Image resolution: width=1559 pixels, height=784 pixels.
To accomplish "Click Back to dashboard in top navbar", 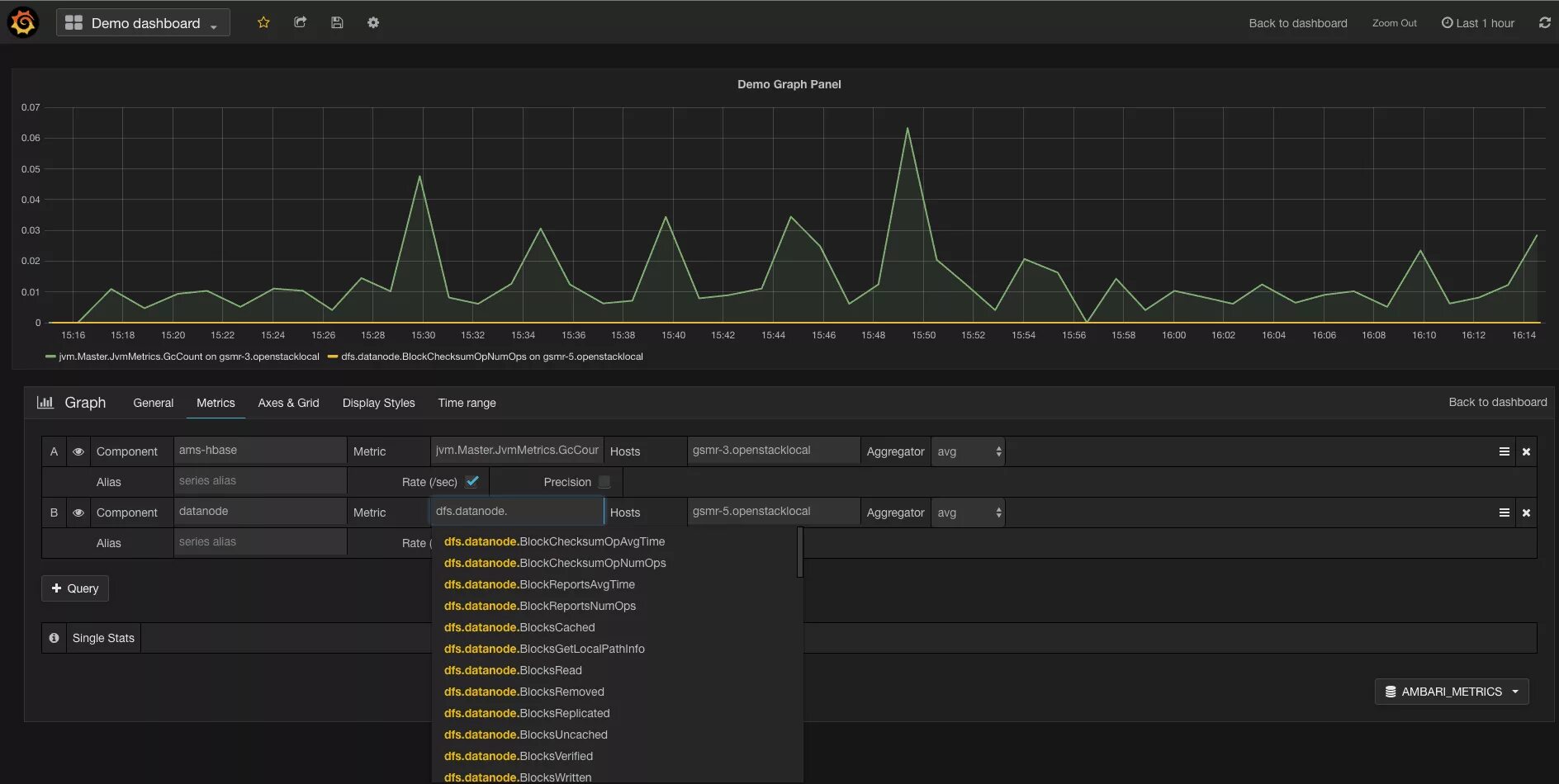I will (1298, 23).
